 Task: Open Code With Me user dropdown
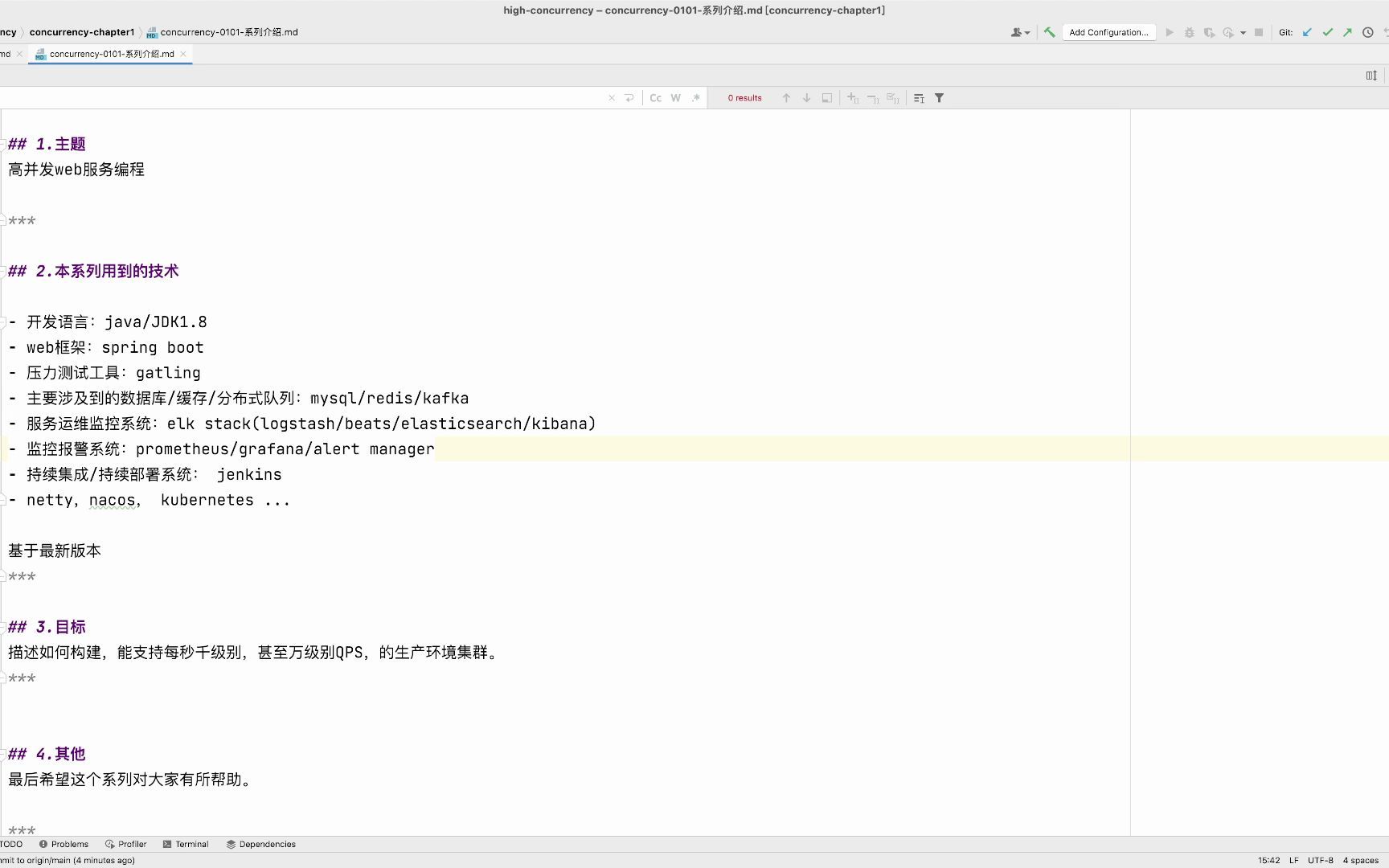1020,32
